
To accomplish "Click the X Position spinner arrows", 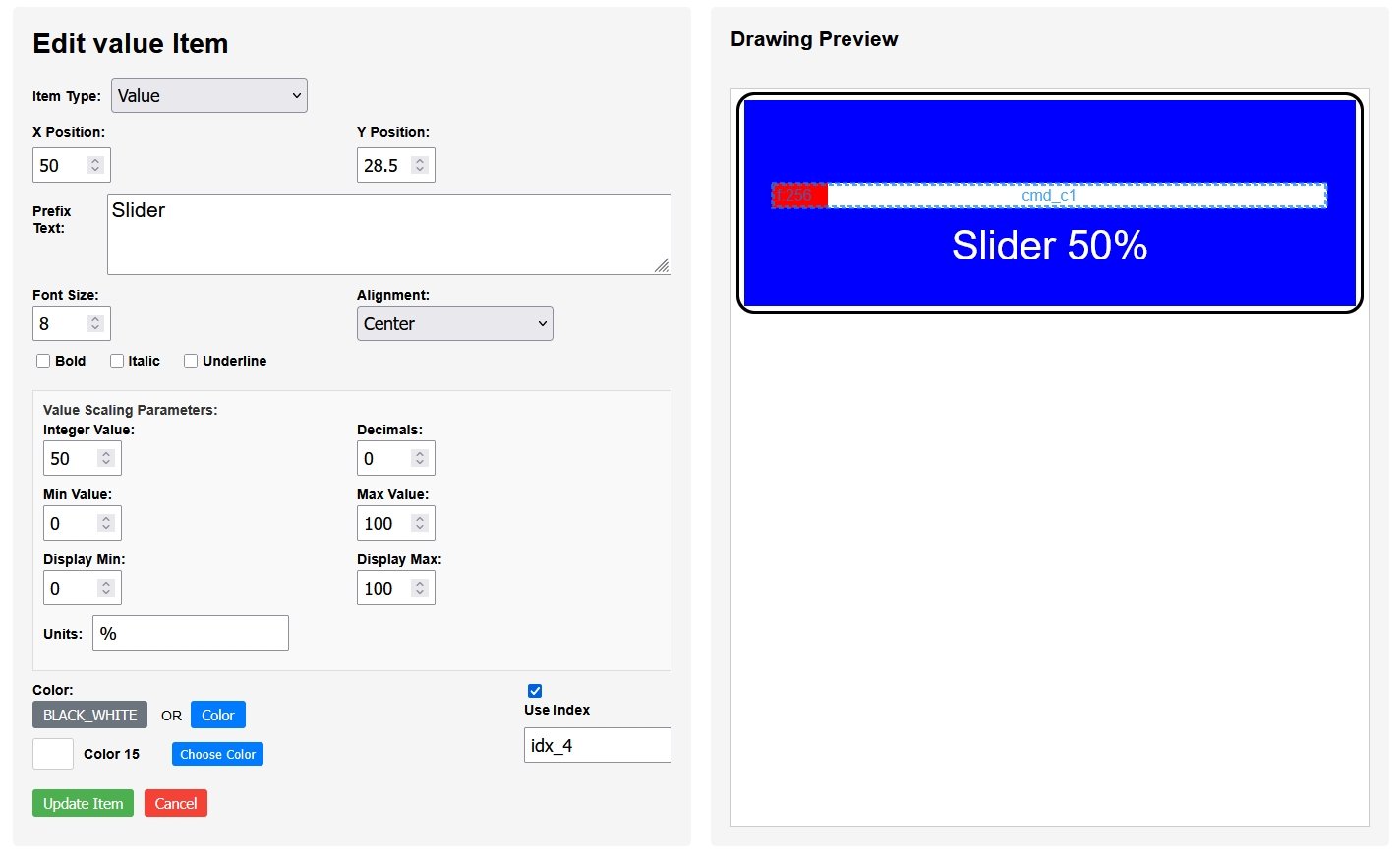I will coord(95,165).
